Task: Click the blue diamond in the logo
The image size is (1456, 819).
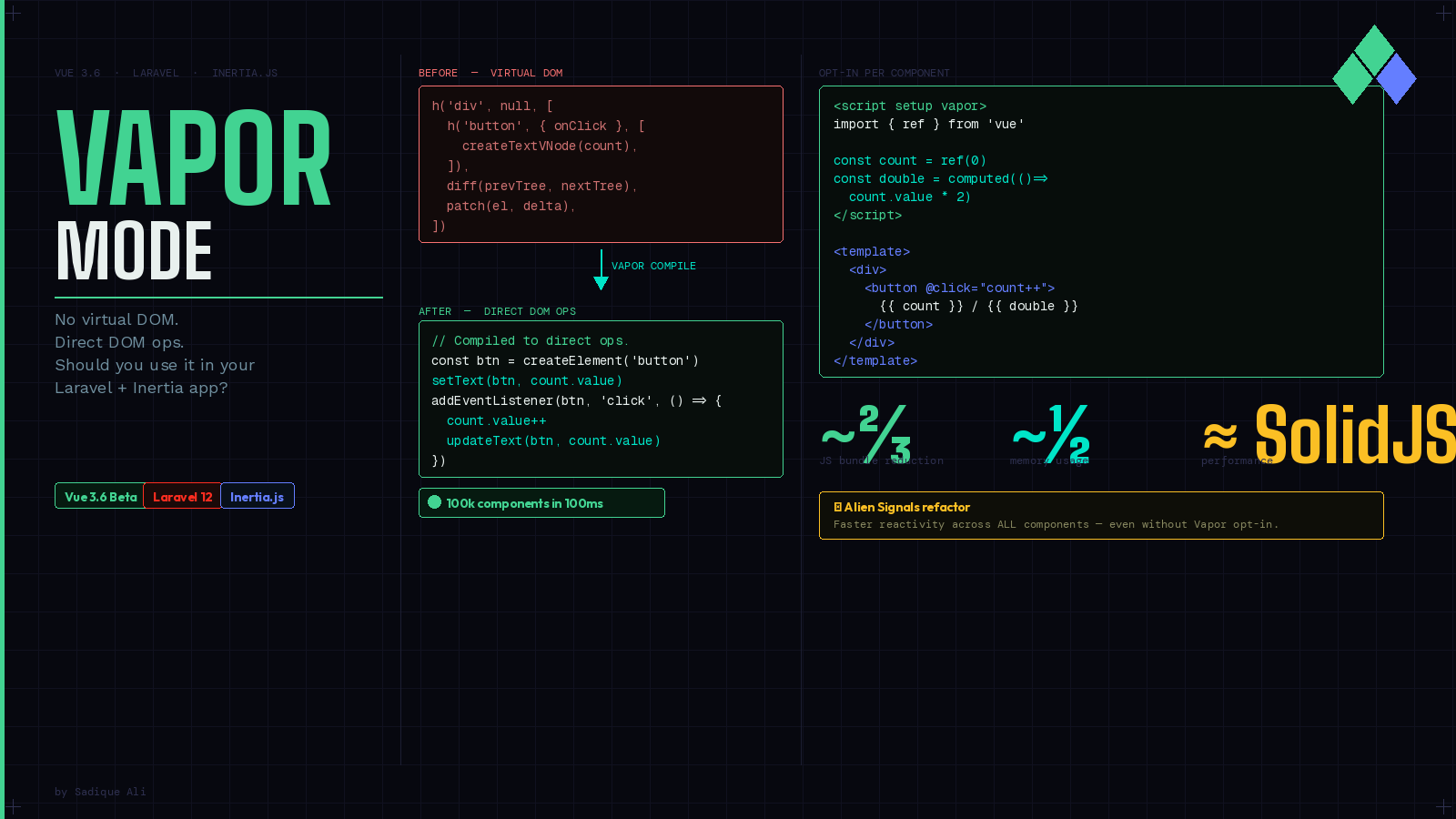Action: (1395, 77)
